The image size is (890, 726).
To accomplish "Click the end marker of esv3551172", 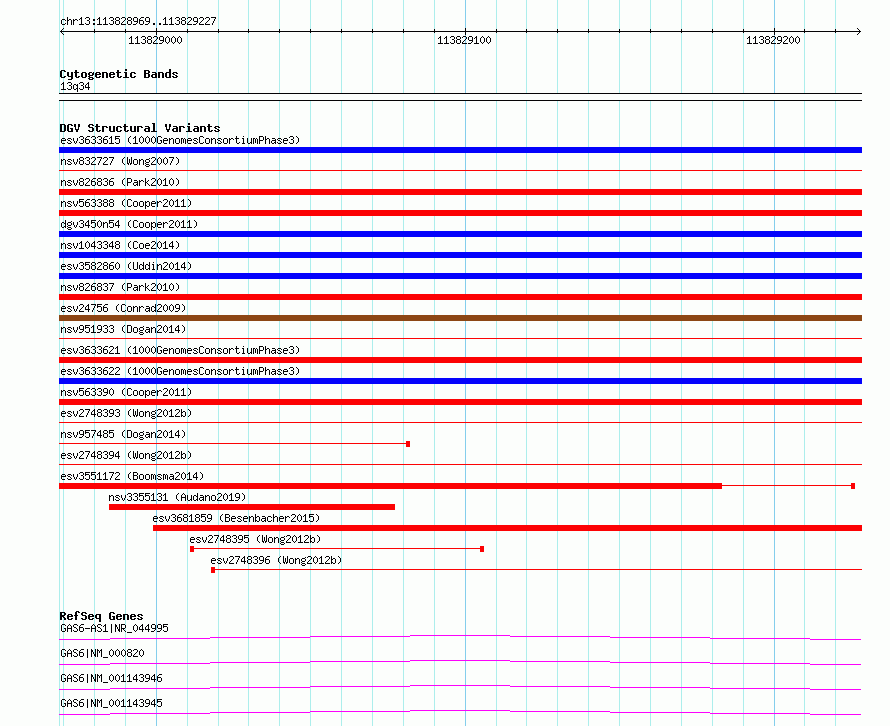I will point(853,486).
